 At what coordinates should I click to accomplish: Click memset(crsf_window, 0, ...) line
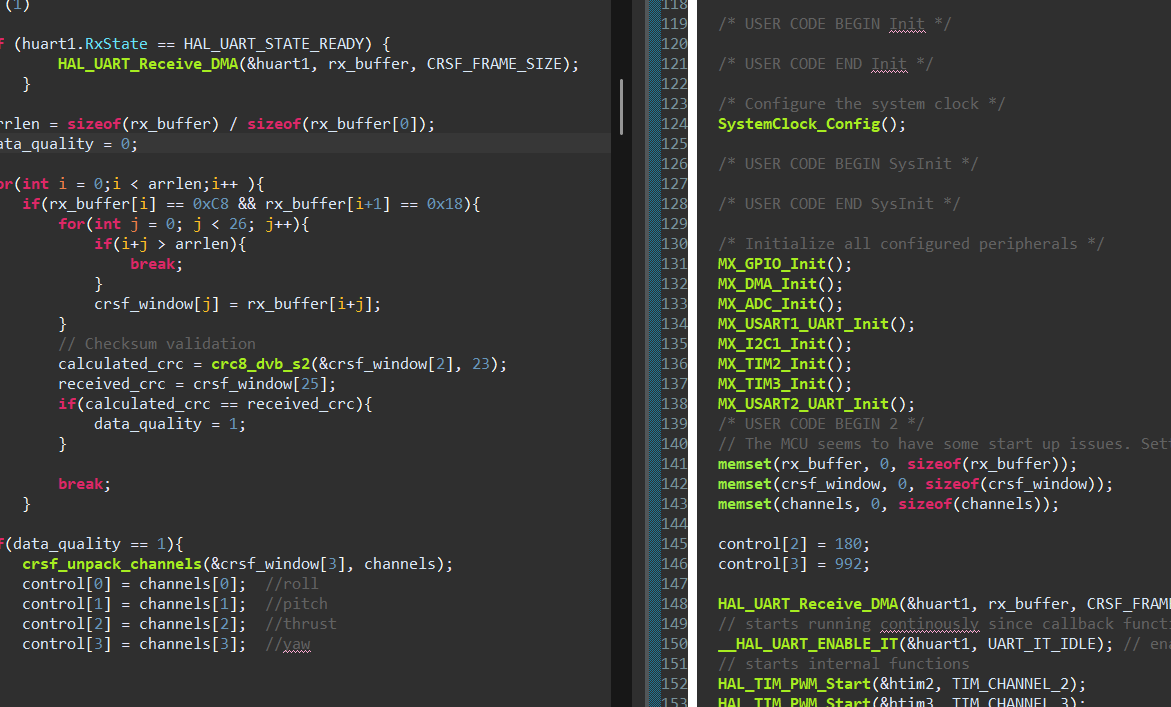tap(916, 484)
